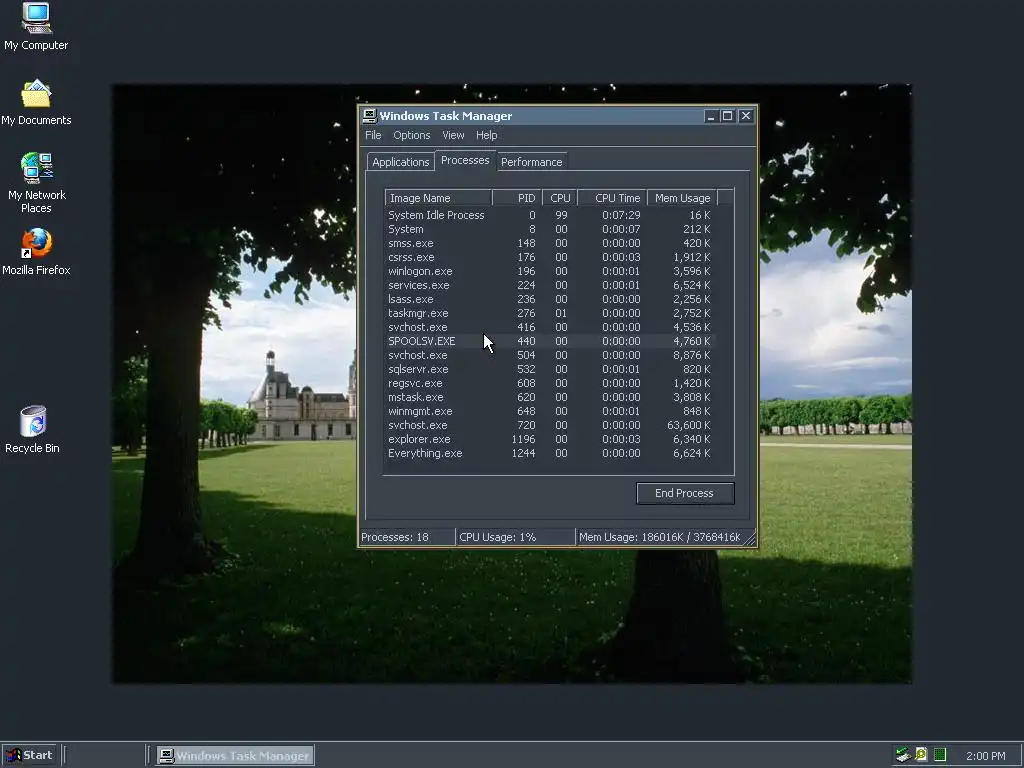Click middle system tray icon left of green CPU meter
The image size is (1024, 768).
[x=921, y=755]
